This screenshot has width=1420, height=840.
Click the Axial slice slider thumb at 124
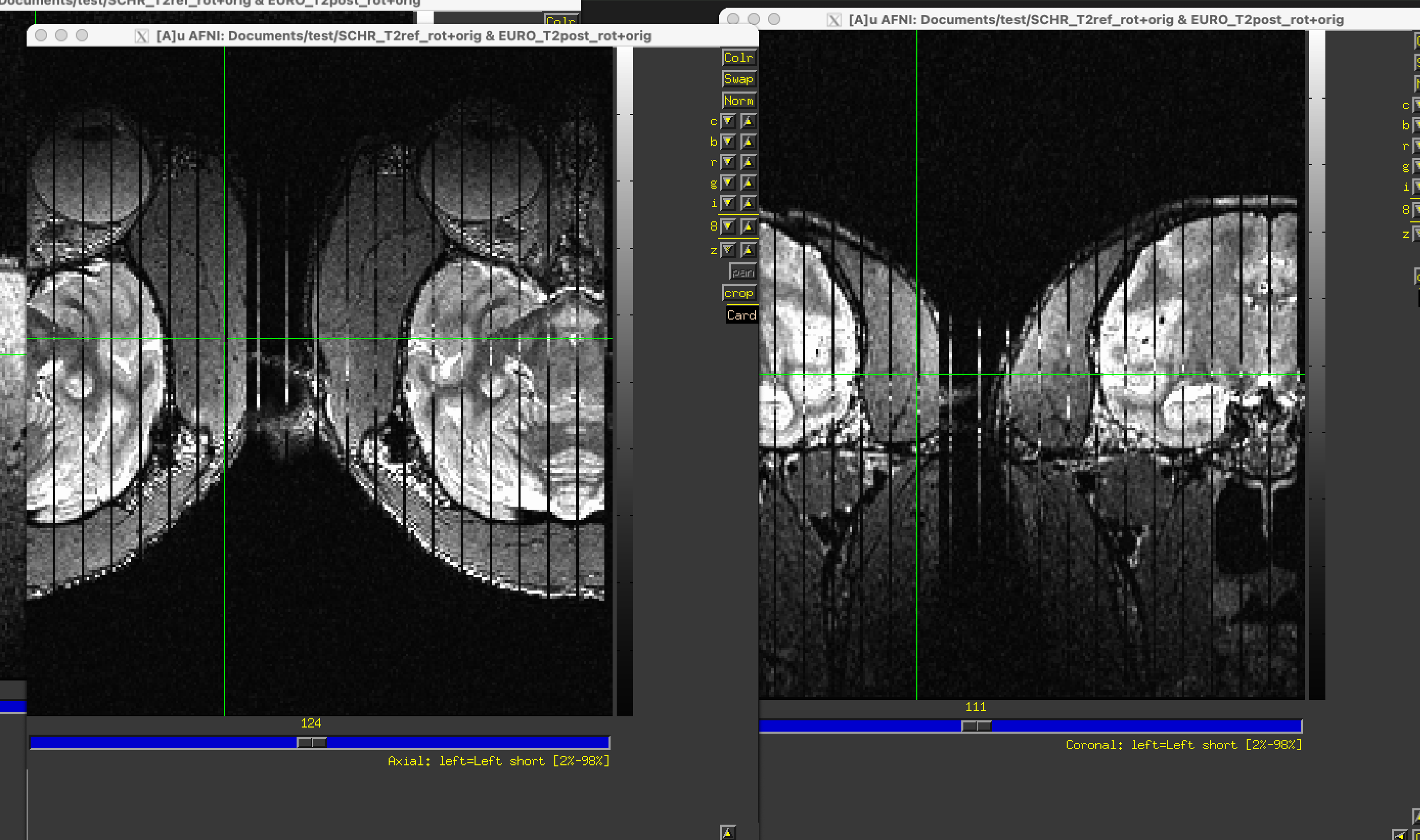click(x=312, y=742)
